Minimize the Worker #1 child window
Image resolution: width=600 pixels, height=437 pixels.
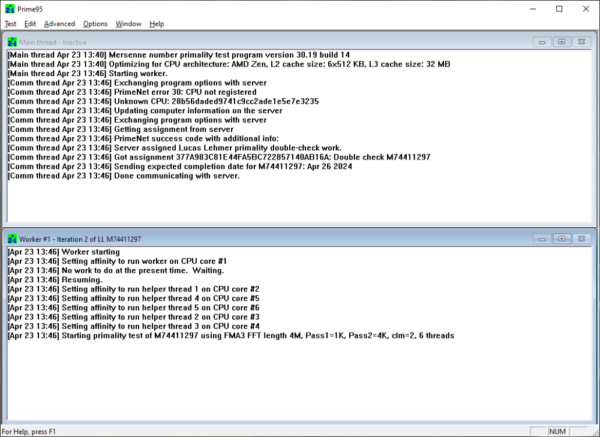click(x=542, y=239)
